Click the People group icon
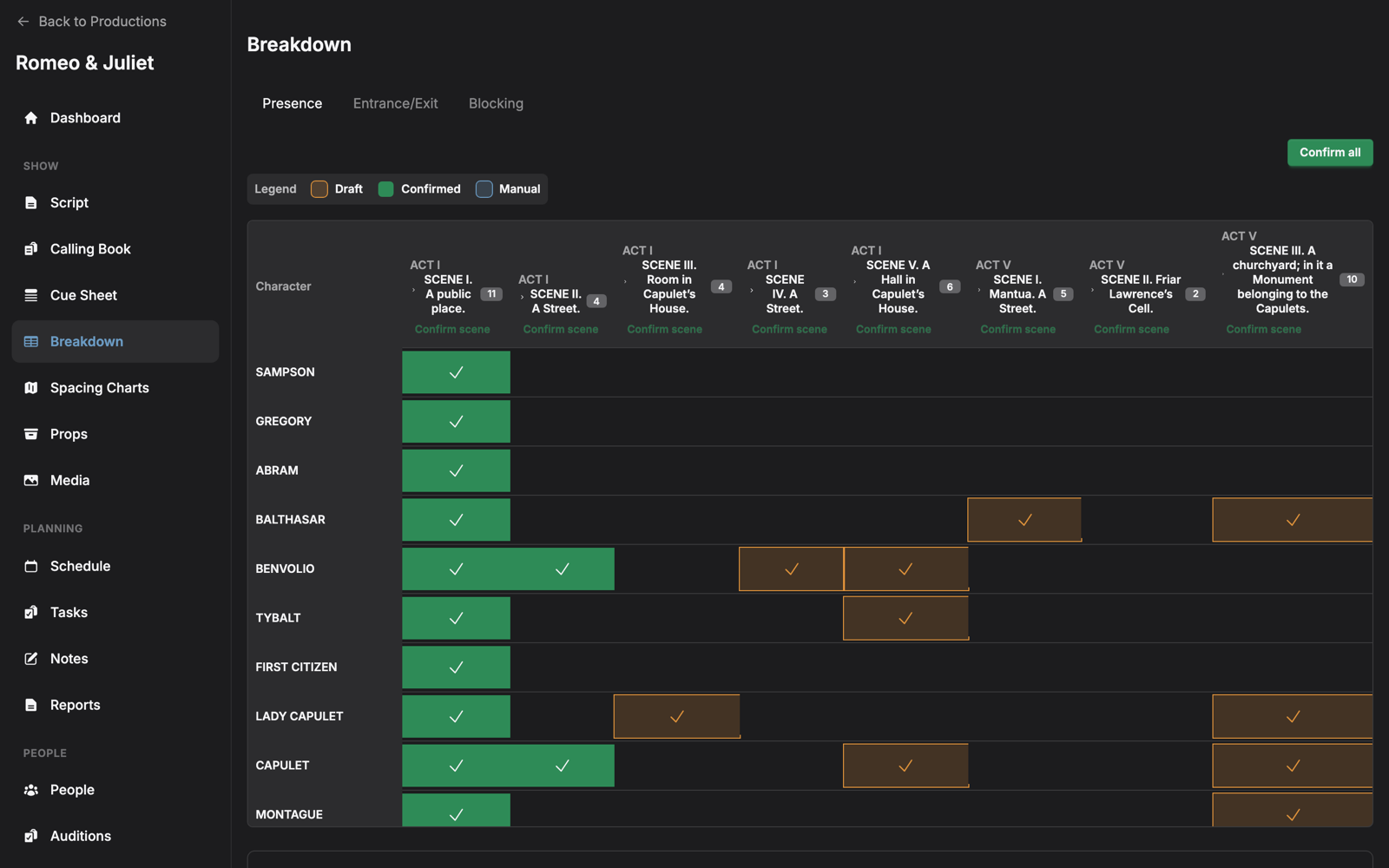 [31, 790]
